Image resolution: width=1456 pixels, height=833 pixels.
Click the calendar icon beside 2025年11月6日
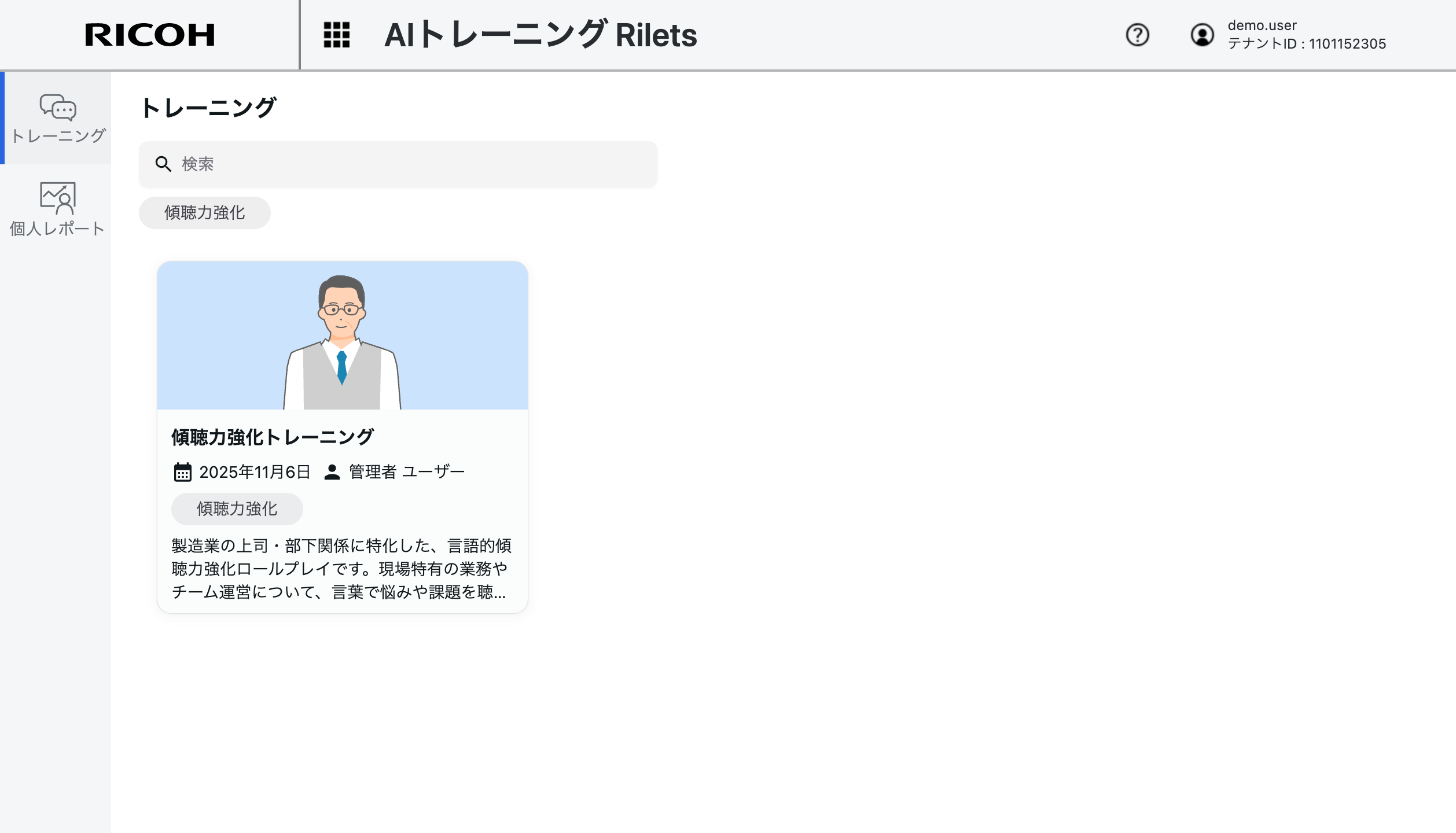pos(183,472)
